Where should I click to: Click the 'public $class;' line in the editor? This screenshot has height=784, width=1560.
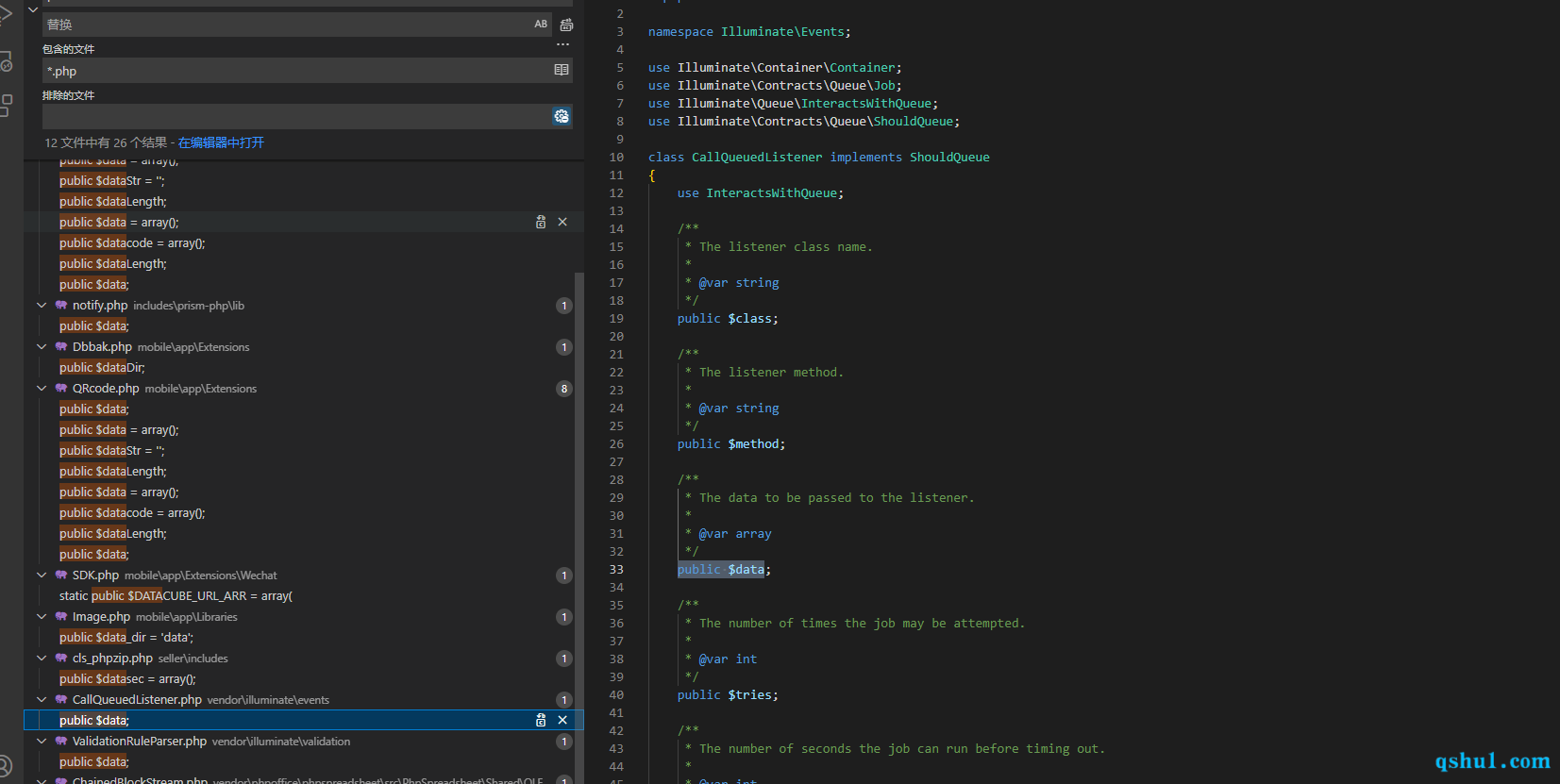point(728,319)
